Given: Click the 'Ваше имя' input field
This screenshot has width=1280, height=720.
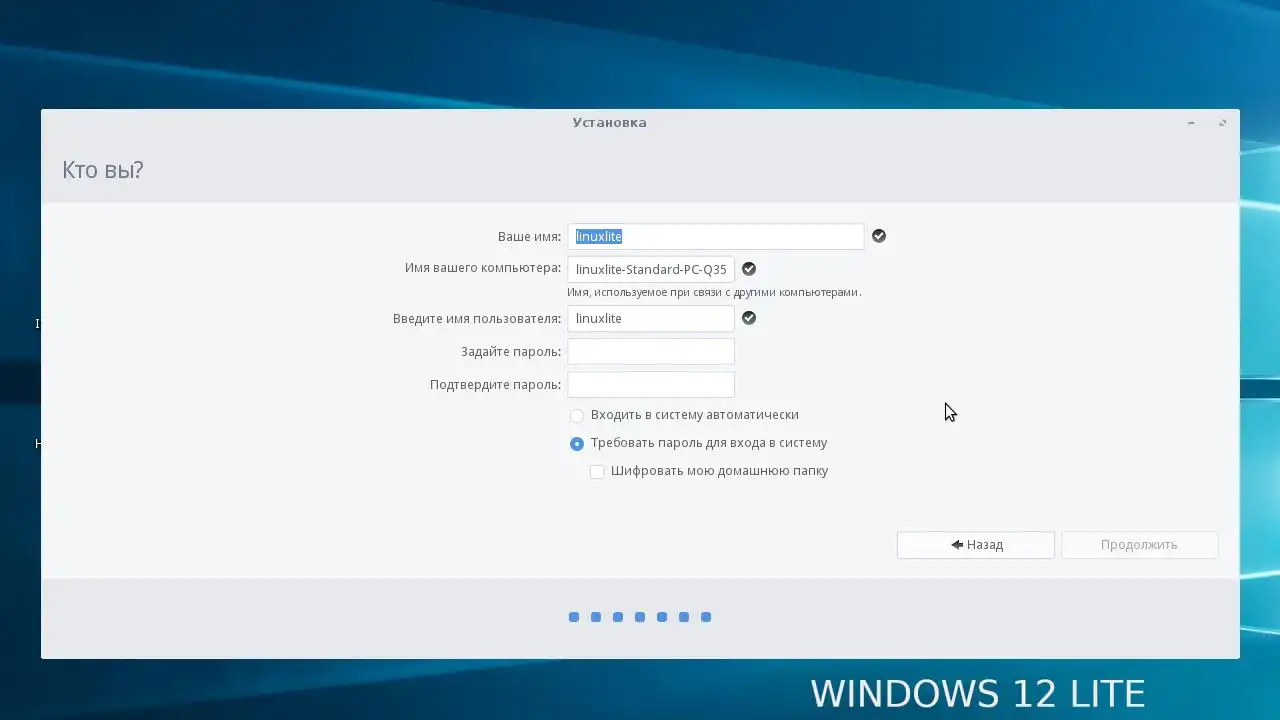Looking at the screenshot, I should (x=716, y=236).
